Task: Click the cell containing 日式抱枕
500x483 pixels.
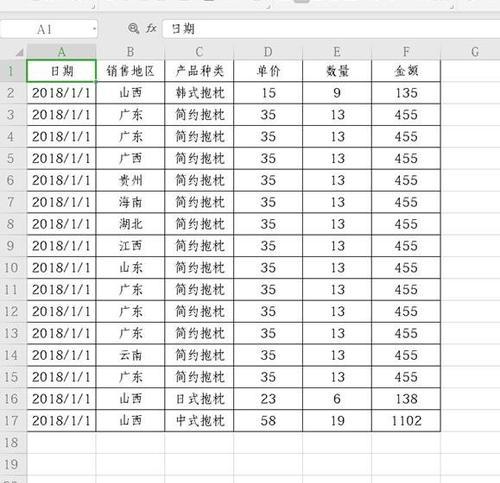Action: coord(199,399)
